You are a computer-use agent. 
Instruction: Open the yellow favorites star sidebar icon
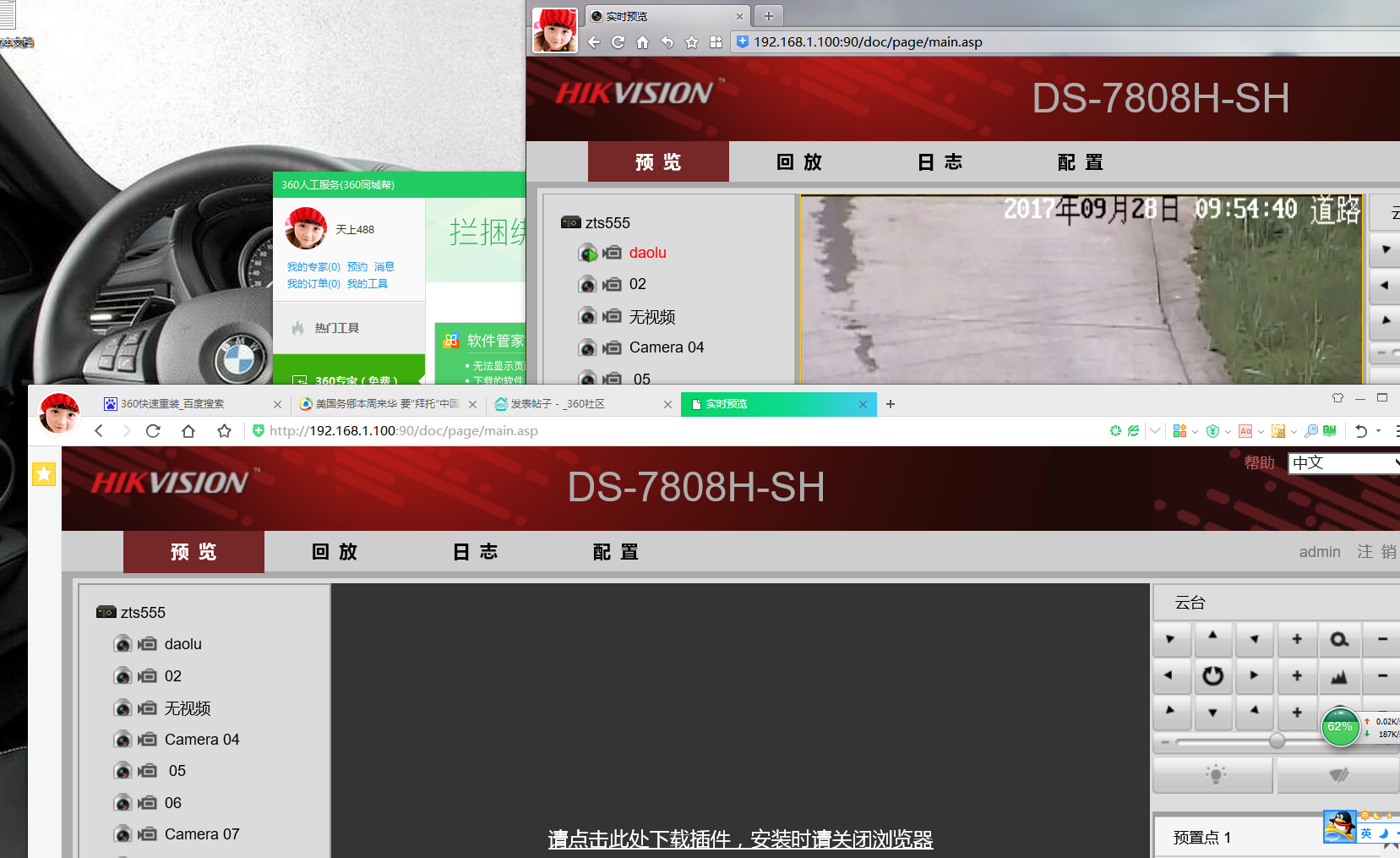tap(44, 474)
